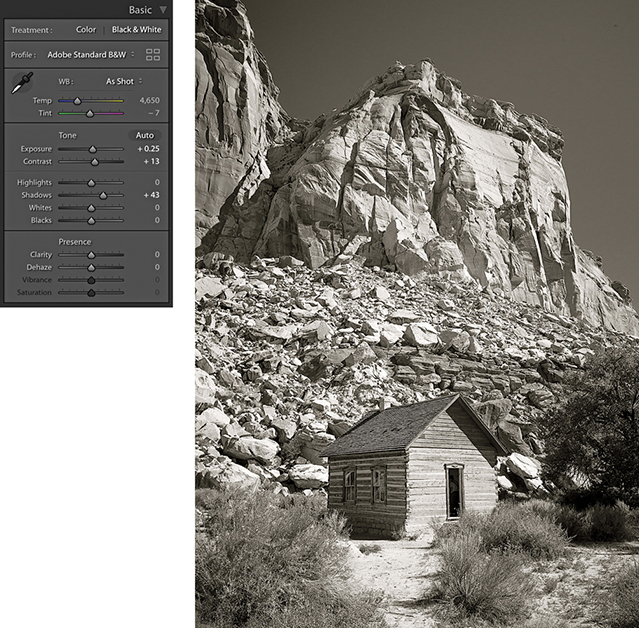Click the Shadows slider handle
639x628 pixels.
click(103, 195)
